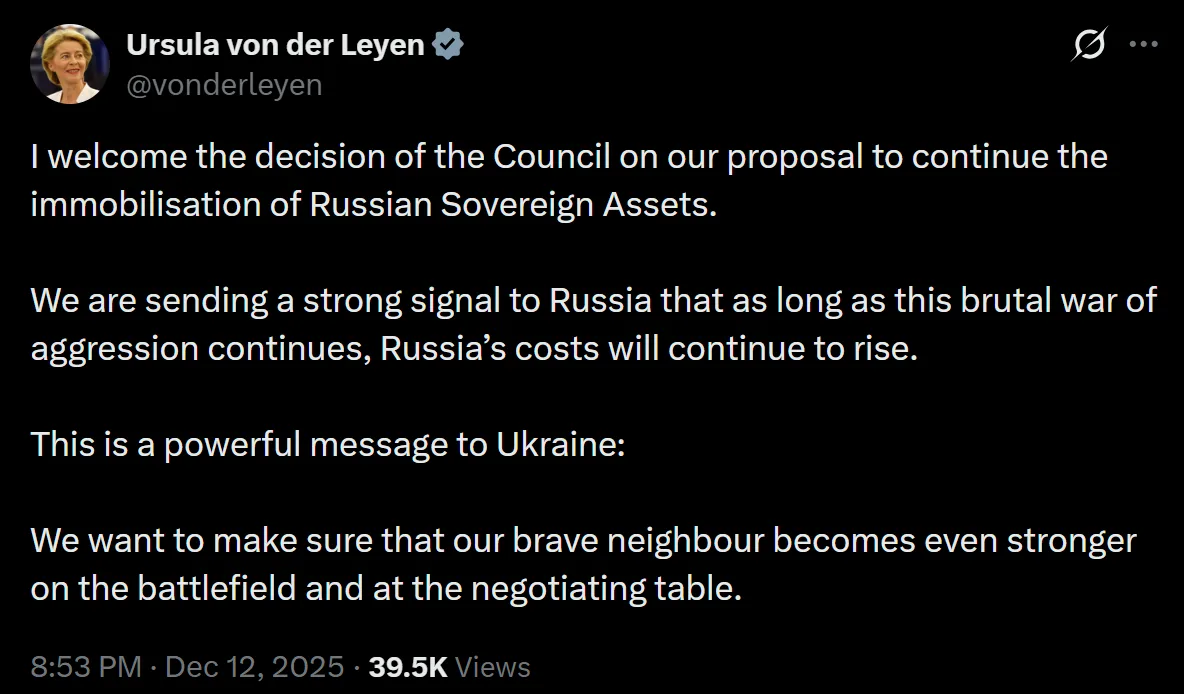The width and height of the screenshot is (1184, 694).
Task: Click the word "Council" in the post
Action: [x=551, y=158]
